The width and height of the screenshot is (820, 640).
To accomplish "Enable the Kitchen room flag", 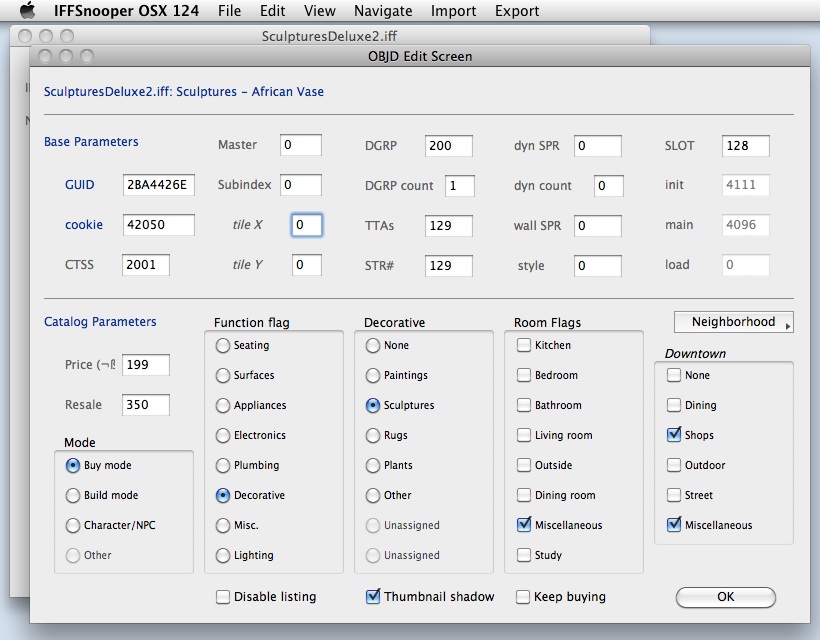I will pos(523,345).
